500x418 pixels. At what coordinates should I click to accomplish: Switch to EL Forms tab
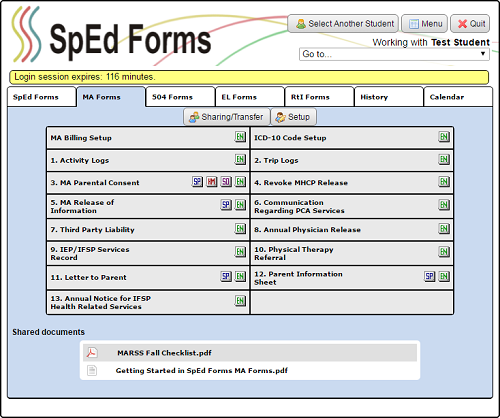coord(250,97)
